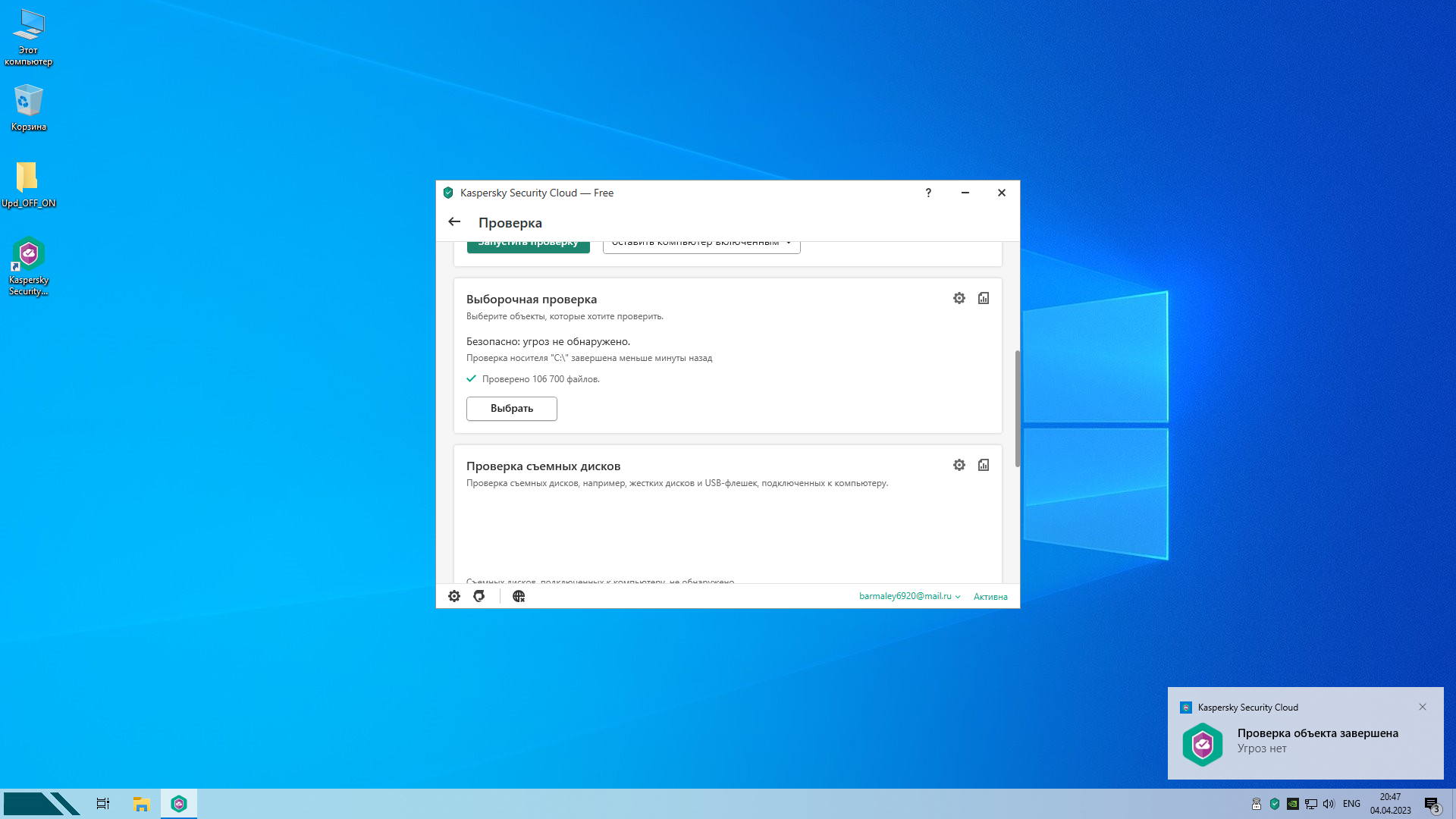
Task: Open File Explorer from the taskbar
Action: click(141, 805)
